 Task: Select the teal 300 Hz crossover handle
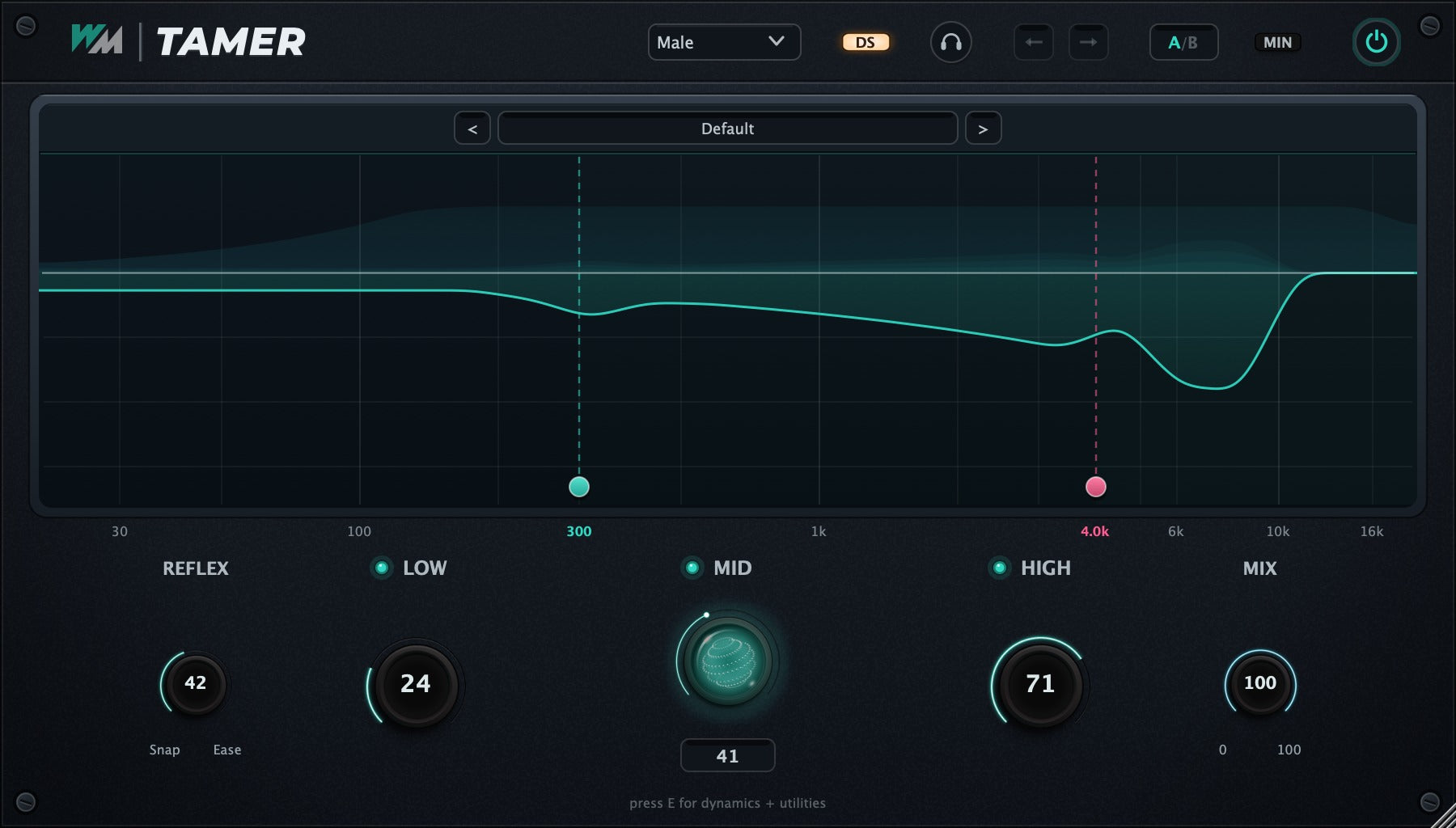pyautogui.click(x=579, y=487)
